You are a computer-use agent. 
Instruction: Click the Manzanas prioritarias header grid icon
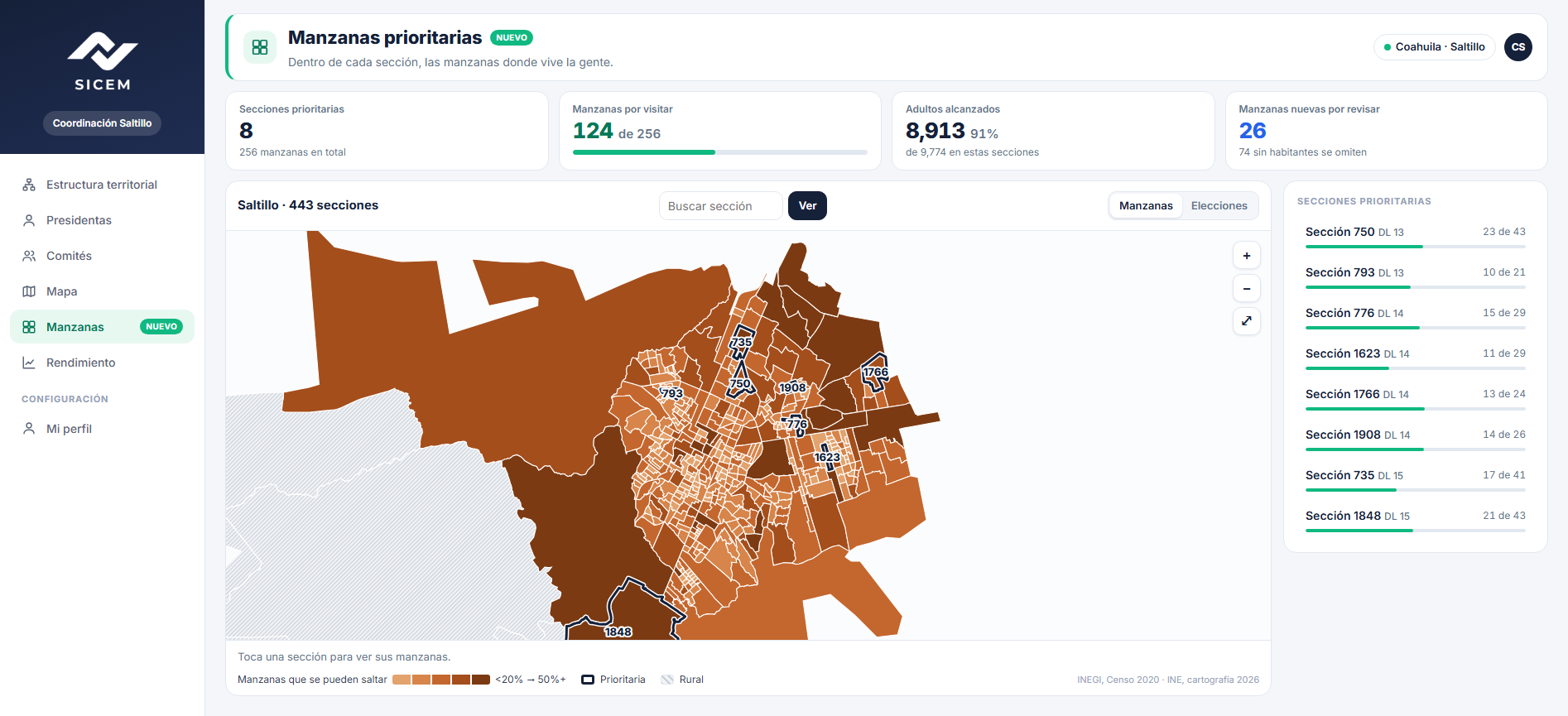(260, 47)
